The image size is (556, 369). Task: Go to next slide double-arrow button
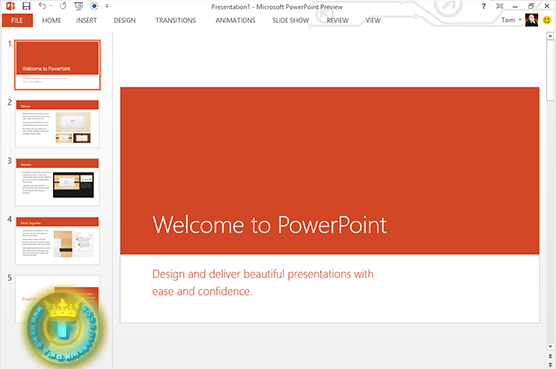click(x=550, y=364)
